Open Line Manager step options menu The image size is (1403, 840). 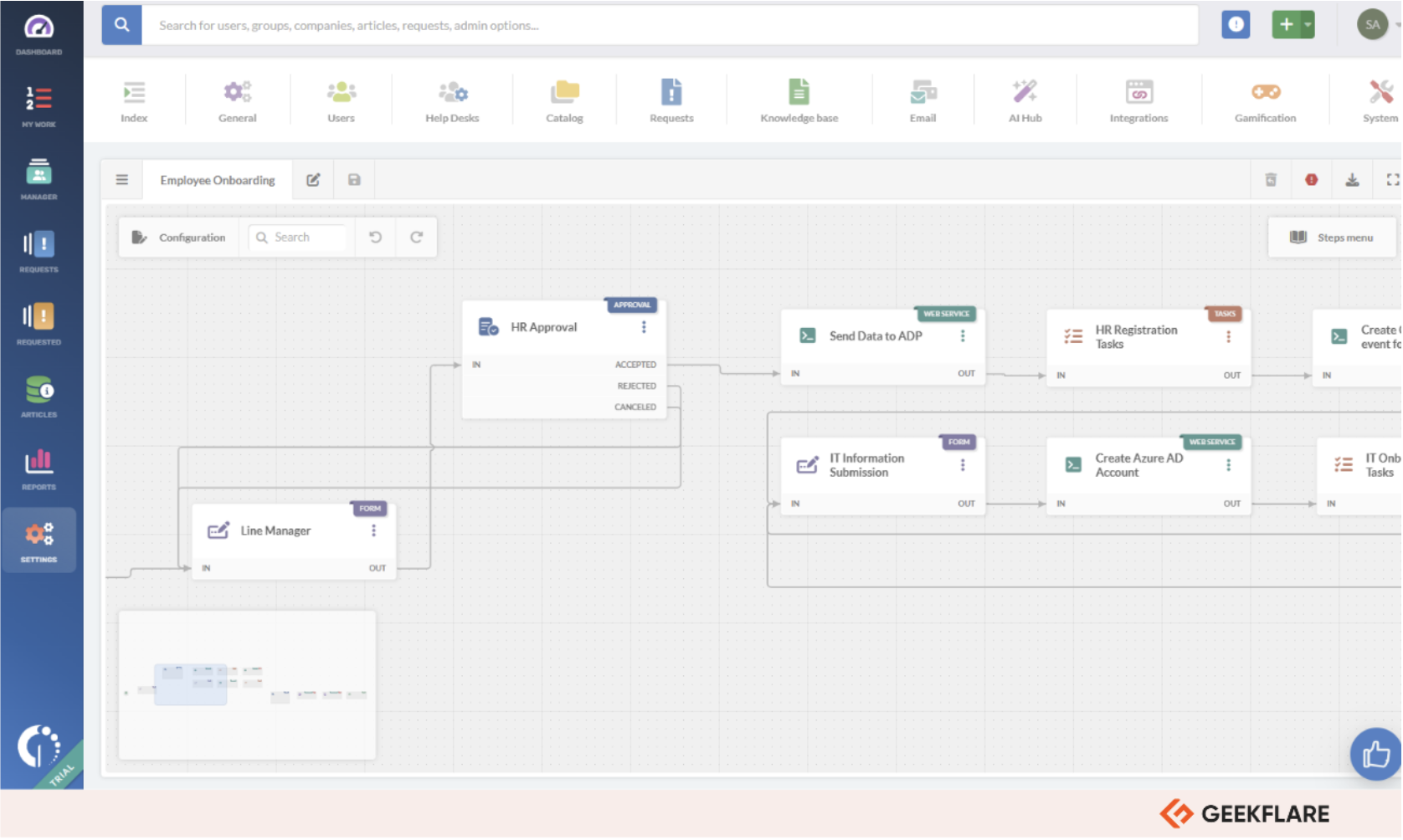[373, 531]
